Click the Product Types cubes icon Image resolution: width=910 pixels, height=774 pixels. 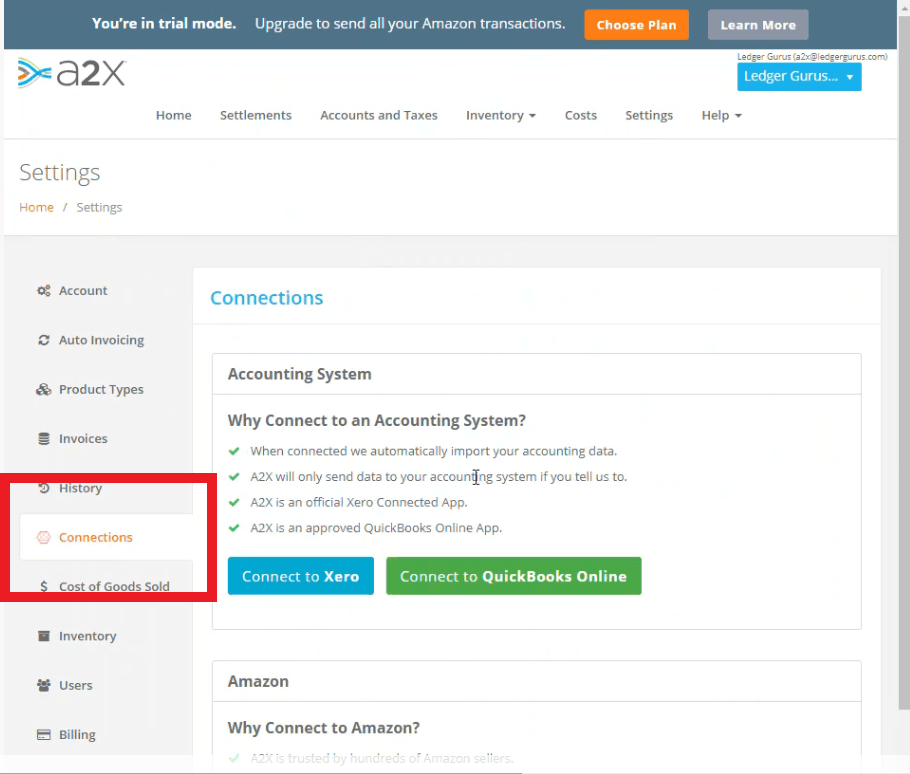click(x=44, y=389)
